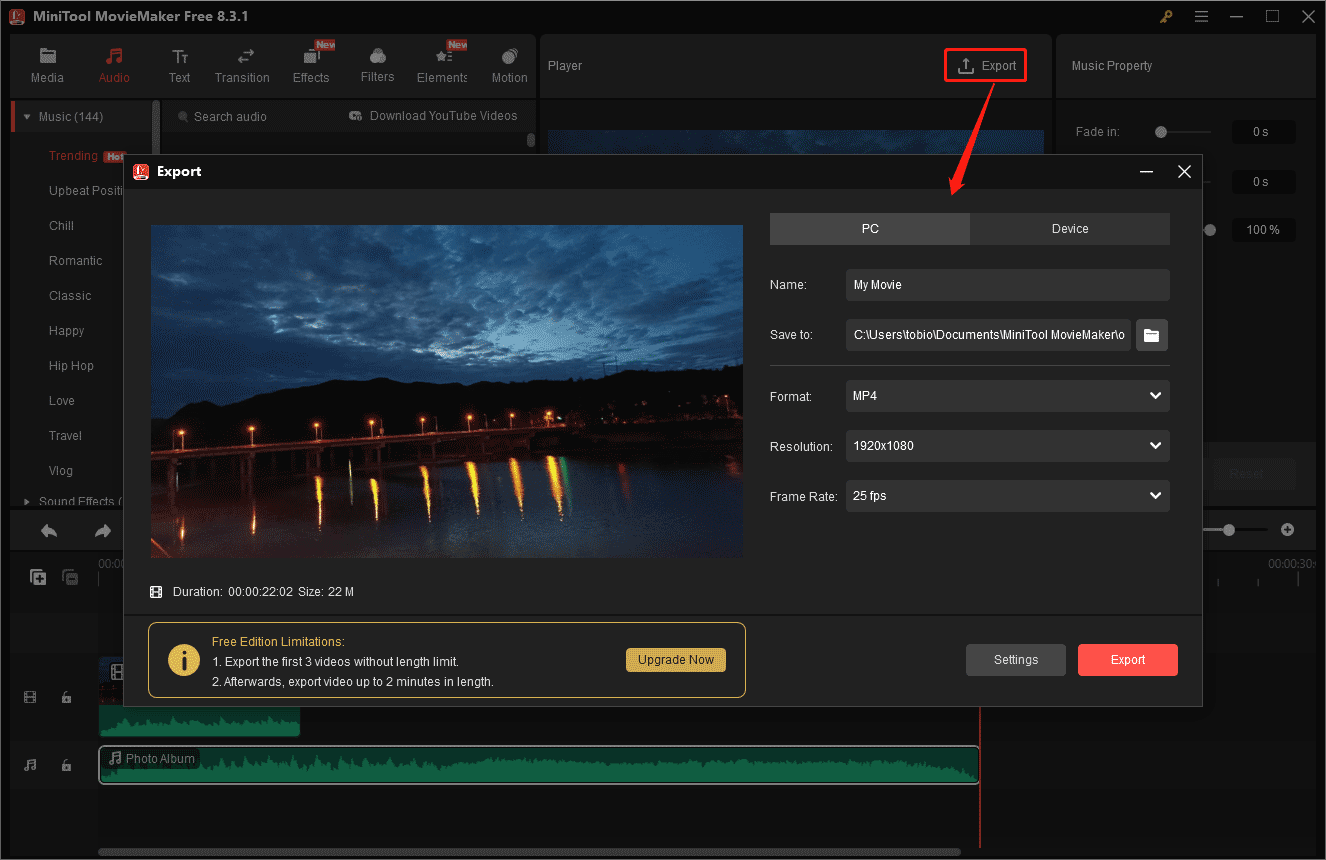
Task: Click the undo arrow above the timeline
Action: click(48, 531)
